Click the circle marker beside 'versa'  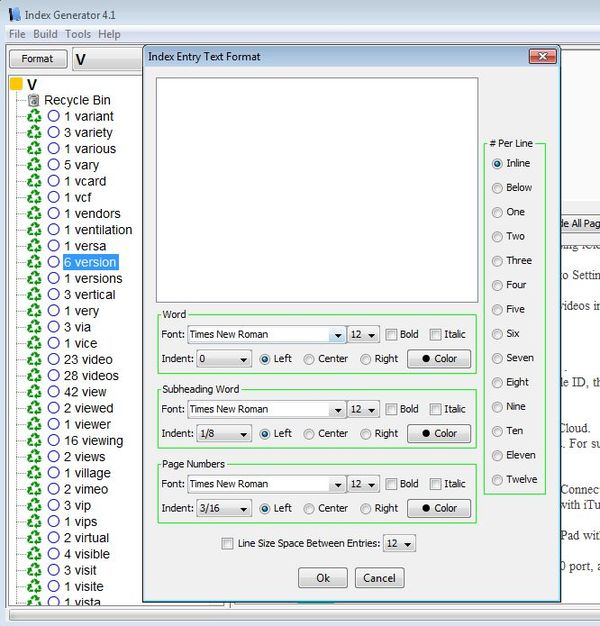tap(53, 246)
